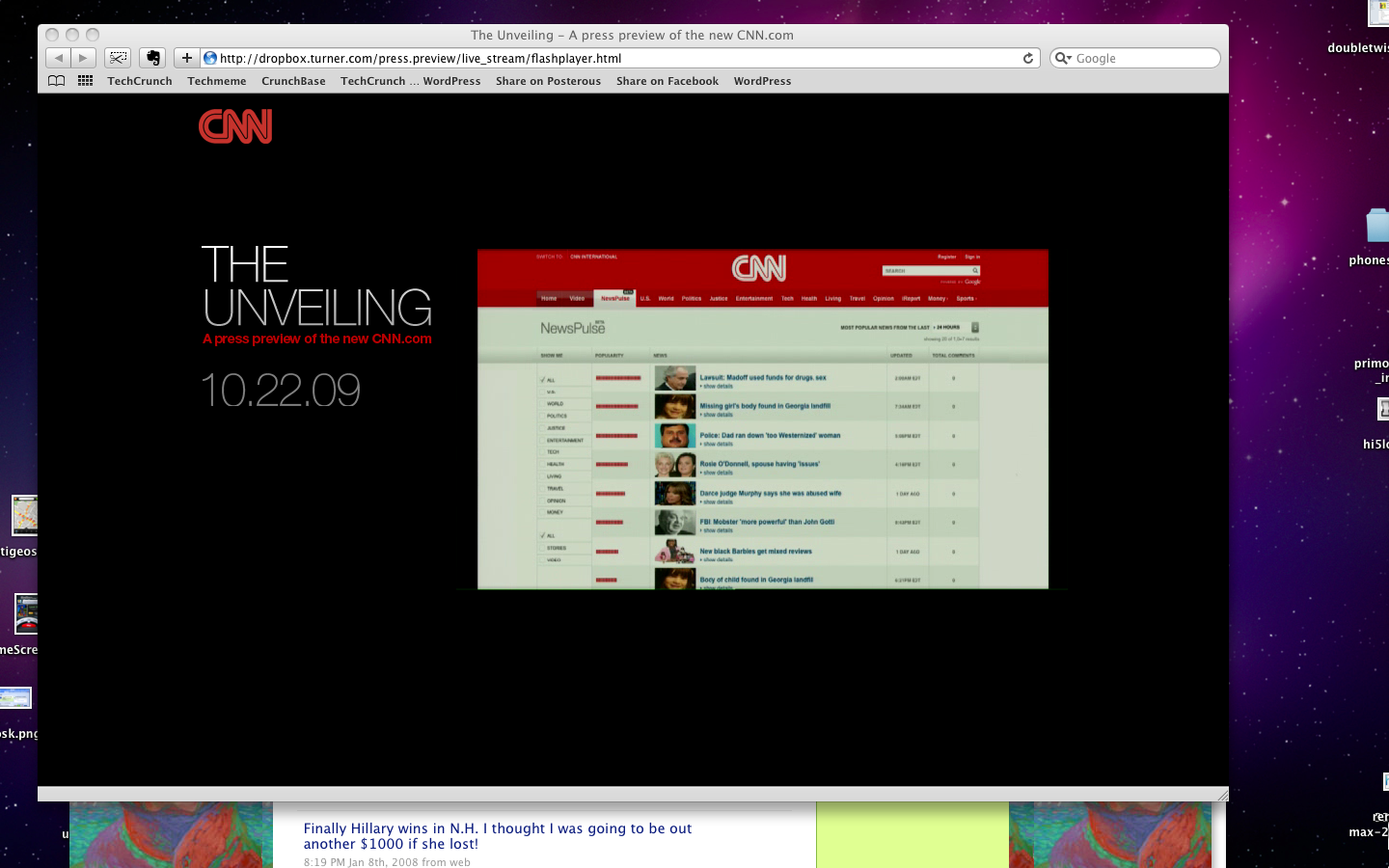Expand show details under Dance judge Murphy story

717,502
